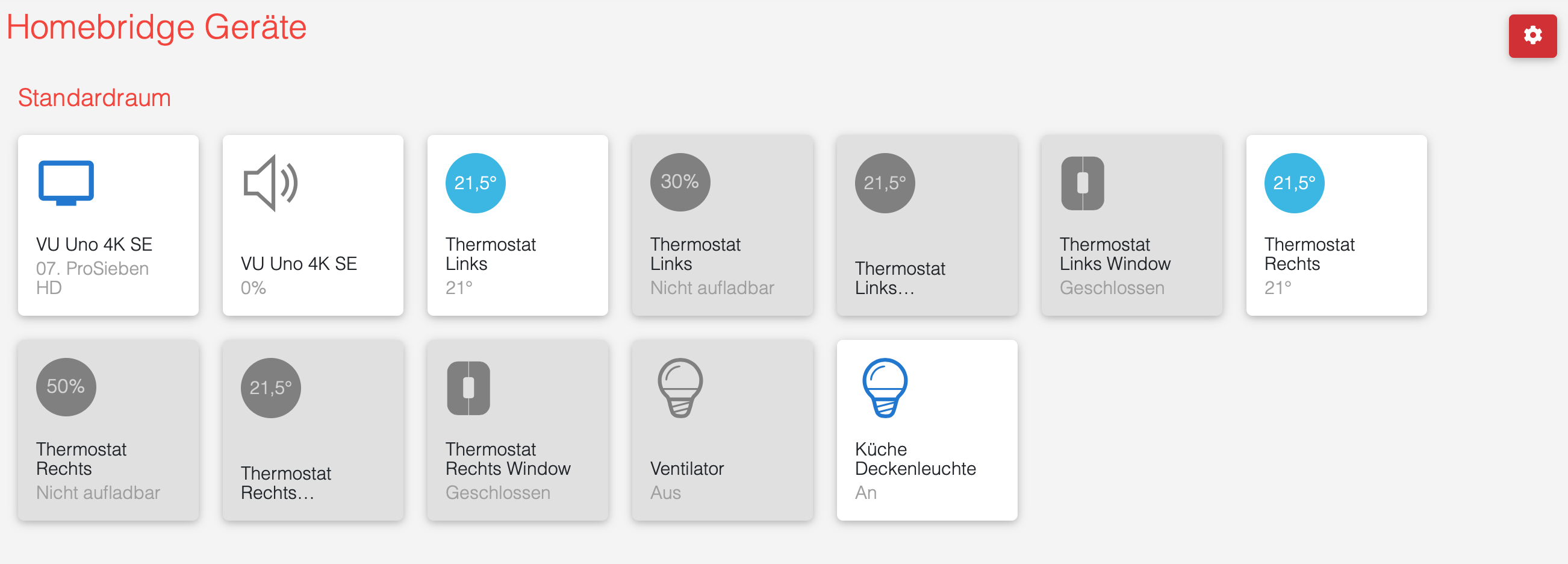Click the Homebridge Geräte page title
The height and width of the screenshot is (564, 1568).
(x=157, y=27)
